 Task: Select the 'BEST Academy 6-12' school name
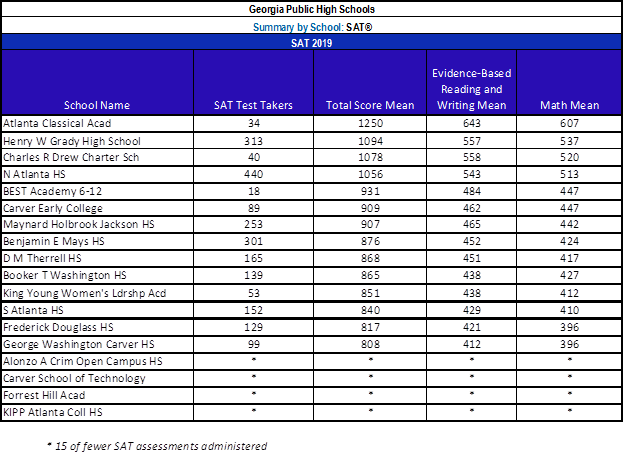53,191
